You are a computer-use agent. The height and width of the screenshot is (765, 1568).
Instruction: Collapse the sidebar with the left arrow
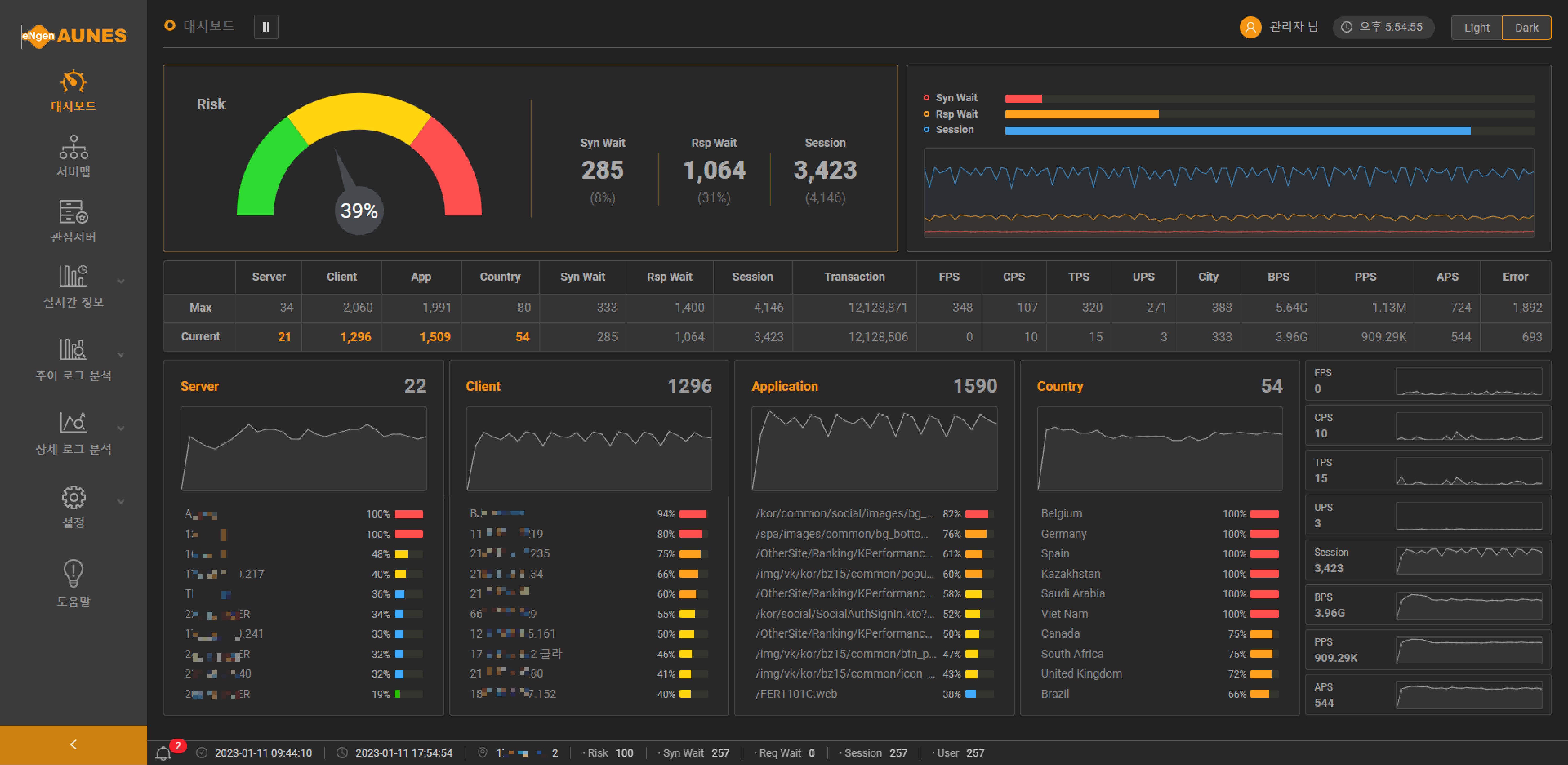click(x=73, y=744)
